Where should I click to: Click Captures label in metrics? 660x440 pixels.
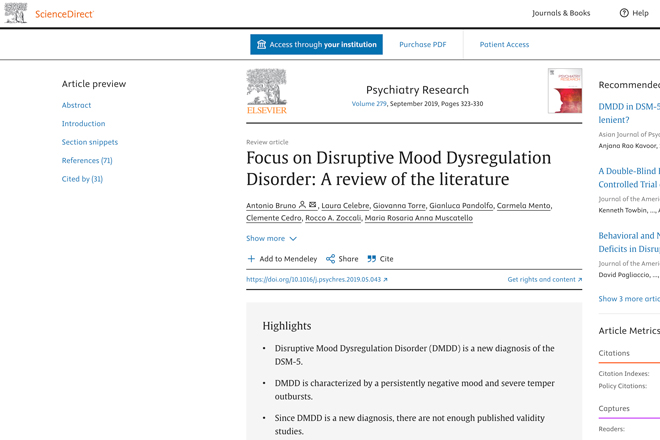tap(614, 408)
